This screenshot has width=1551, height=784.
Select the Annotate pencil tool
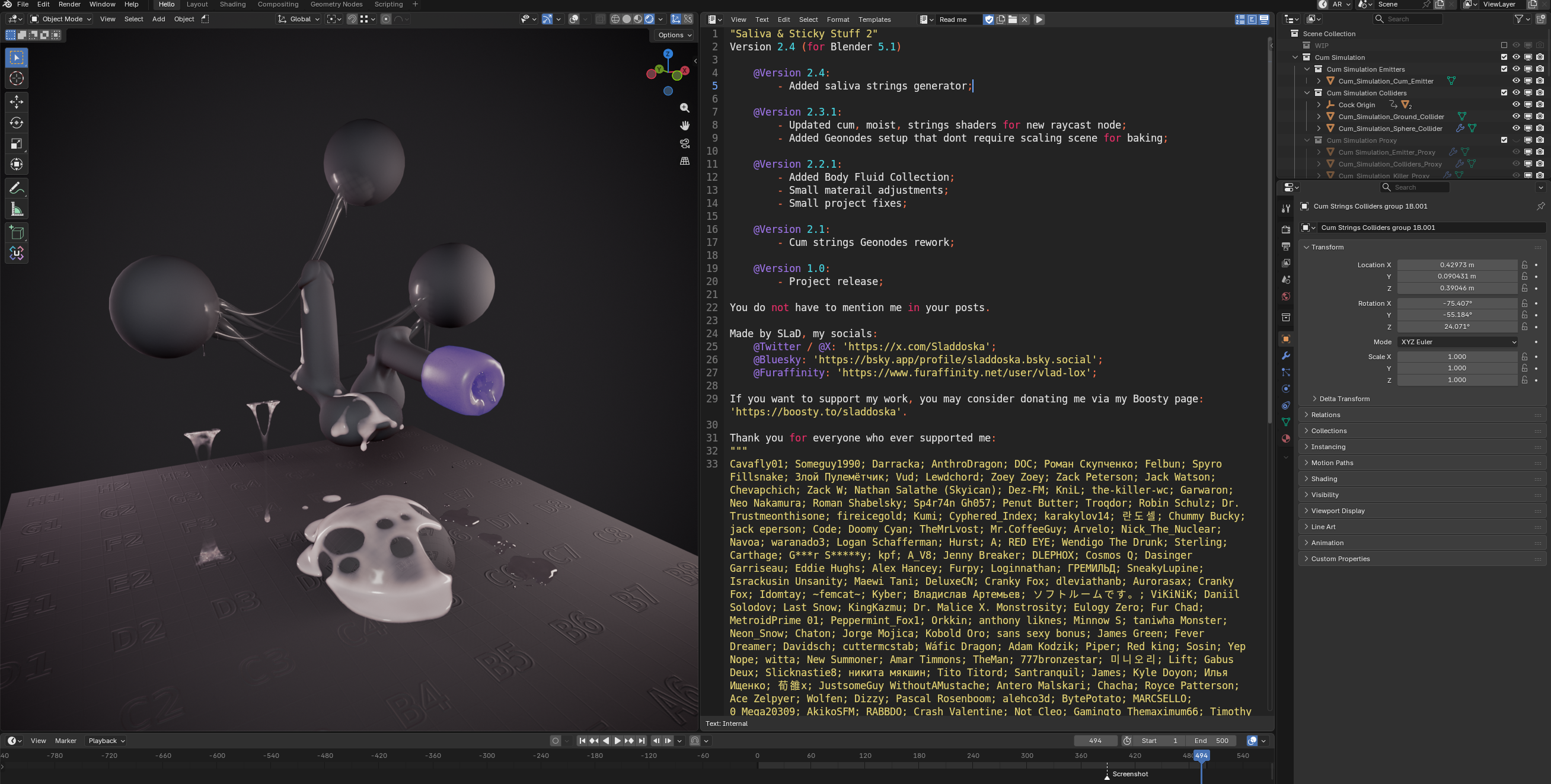[x=17, y=188]
